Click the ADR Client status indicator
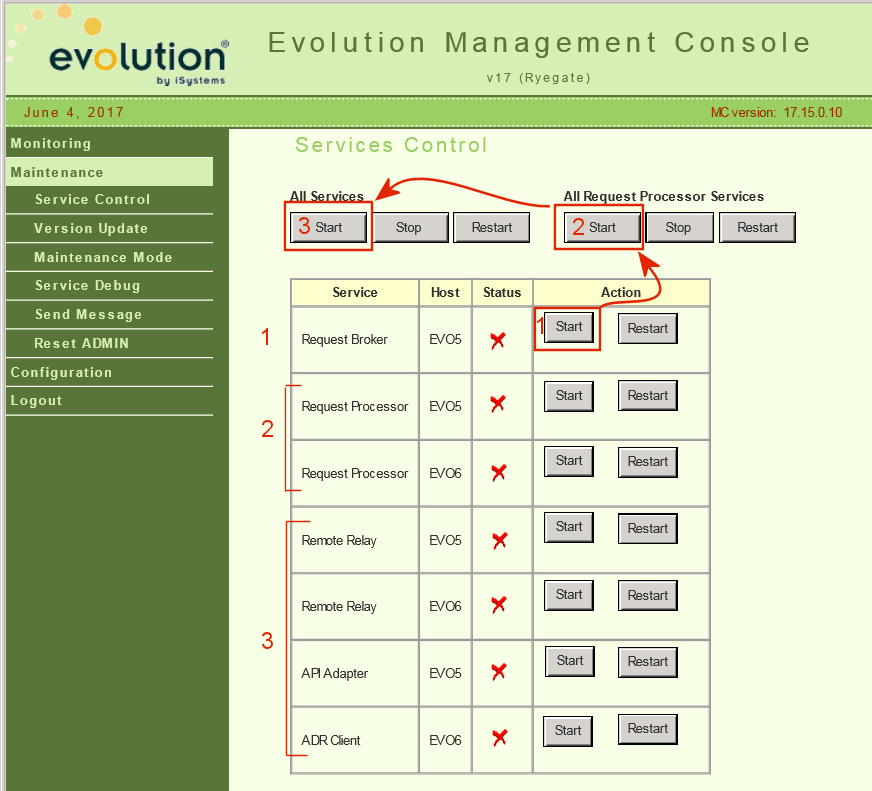872x791 pixels. pos(501,739)
